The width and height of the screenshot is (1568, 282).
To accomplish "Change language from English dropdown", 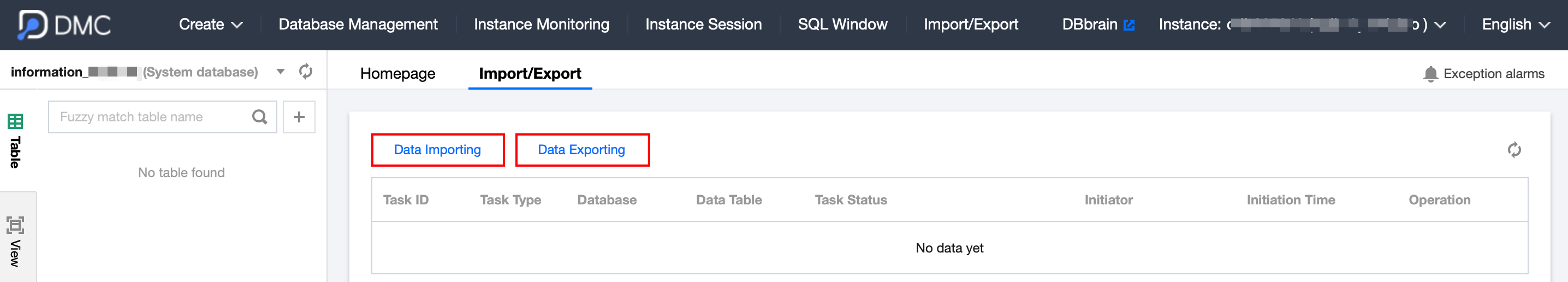I will click(x=1515, y=25).
